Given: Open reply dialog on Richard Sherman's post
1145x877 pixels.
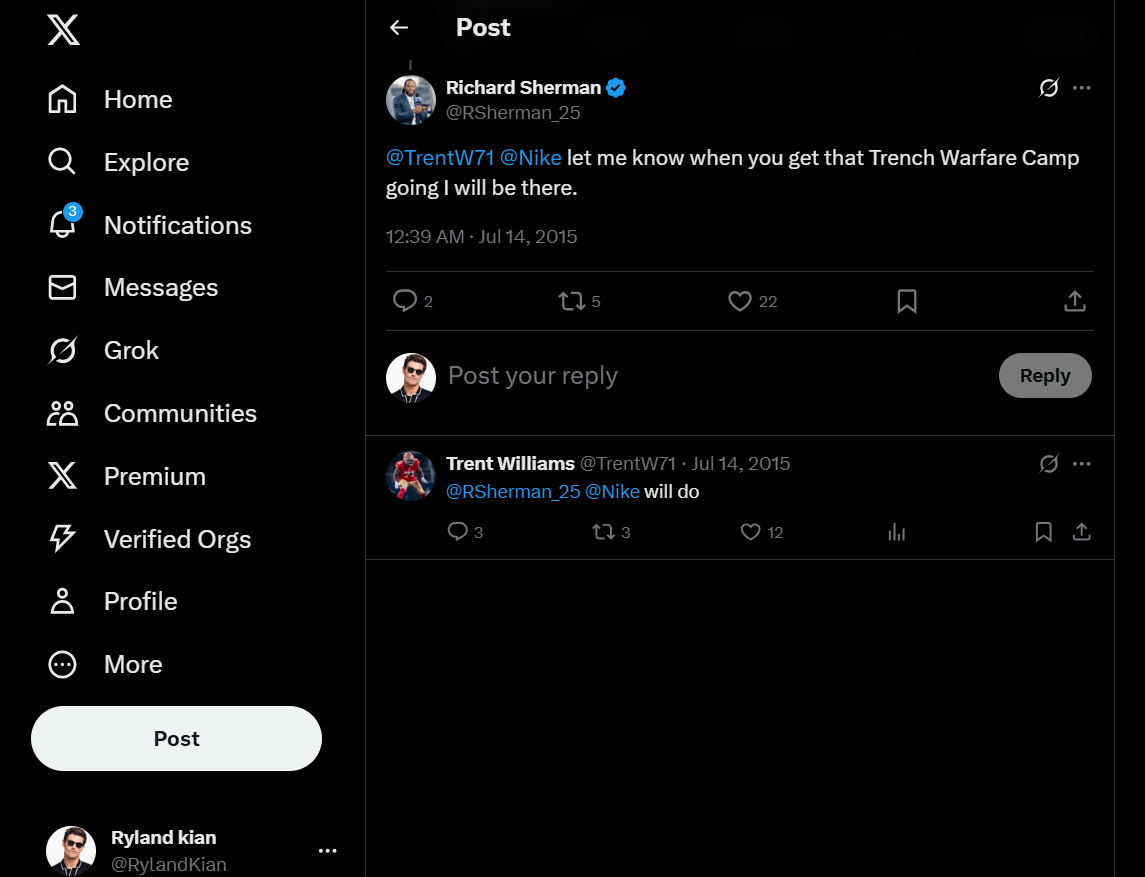Looking at the screenshot, I should pos(405,301).
